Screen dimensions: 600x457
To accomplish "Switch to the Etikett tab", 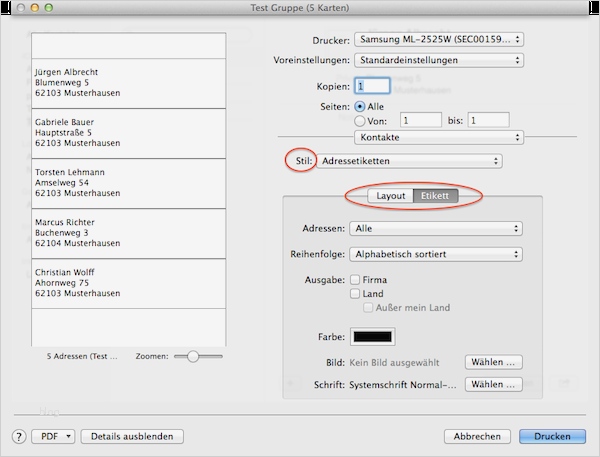I will pos(435,196).
